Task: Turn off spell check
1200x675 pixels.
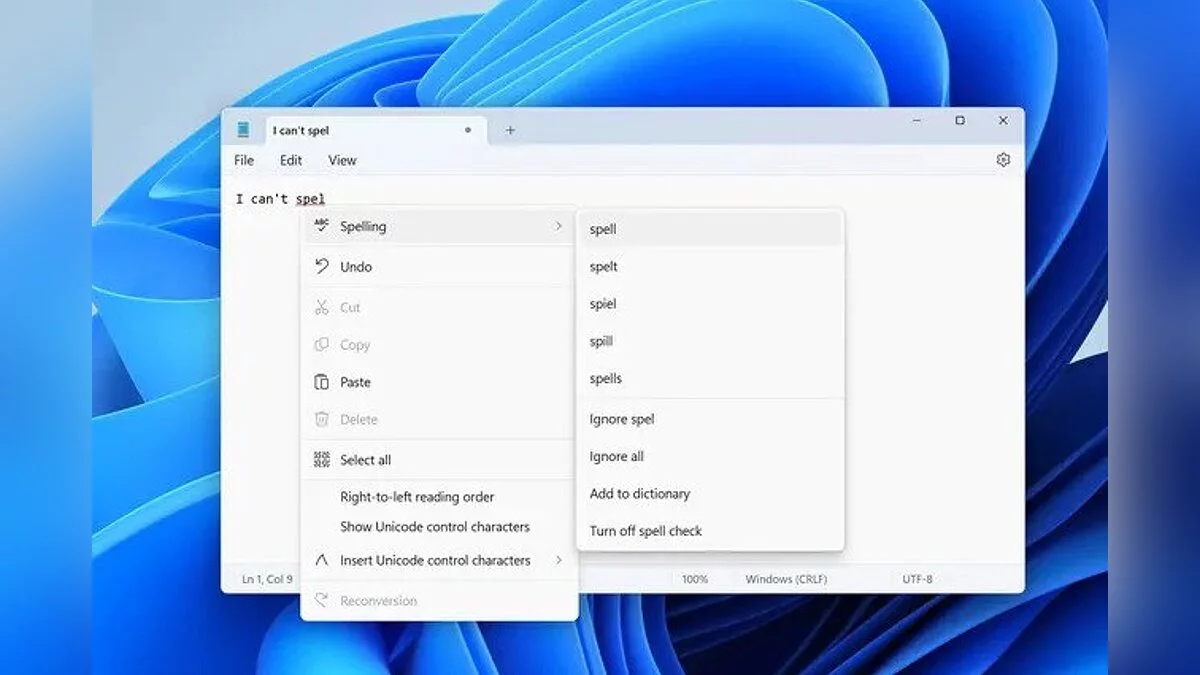Action: click(x=646, y=531)
